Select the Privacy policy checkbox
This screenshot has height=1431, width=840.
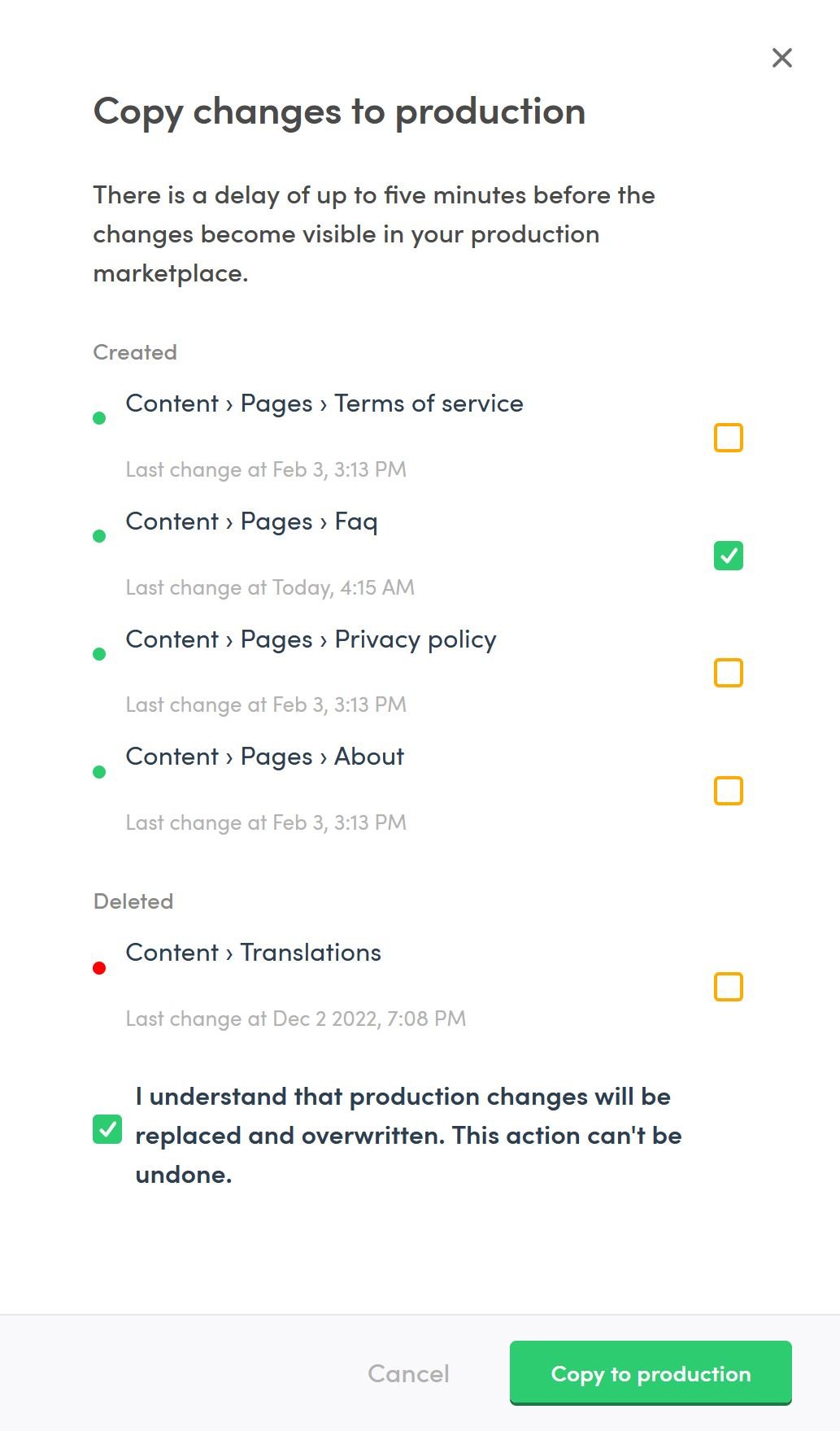(x=728, y=673)
